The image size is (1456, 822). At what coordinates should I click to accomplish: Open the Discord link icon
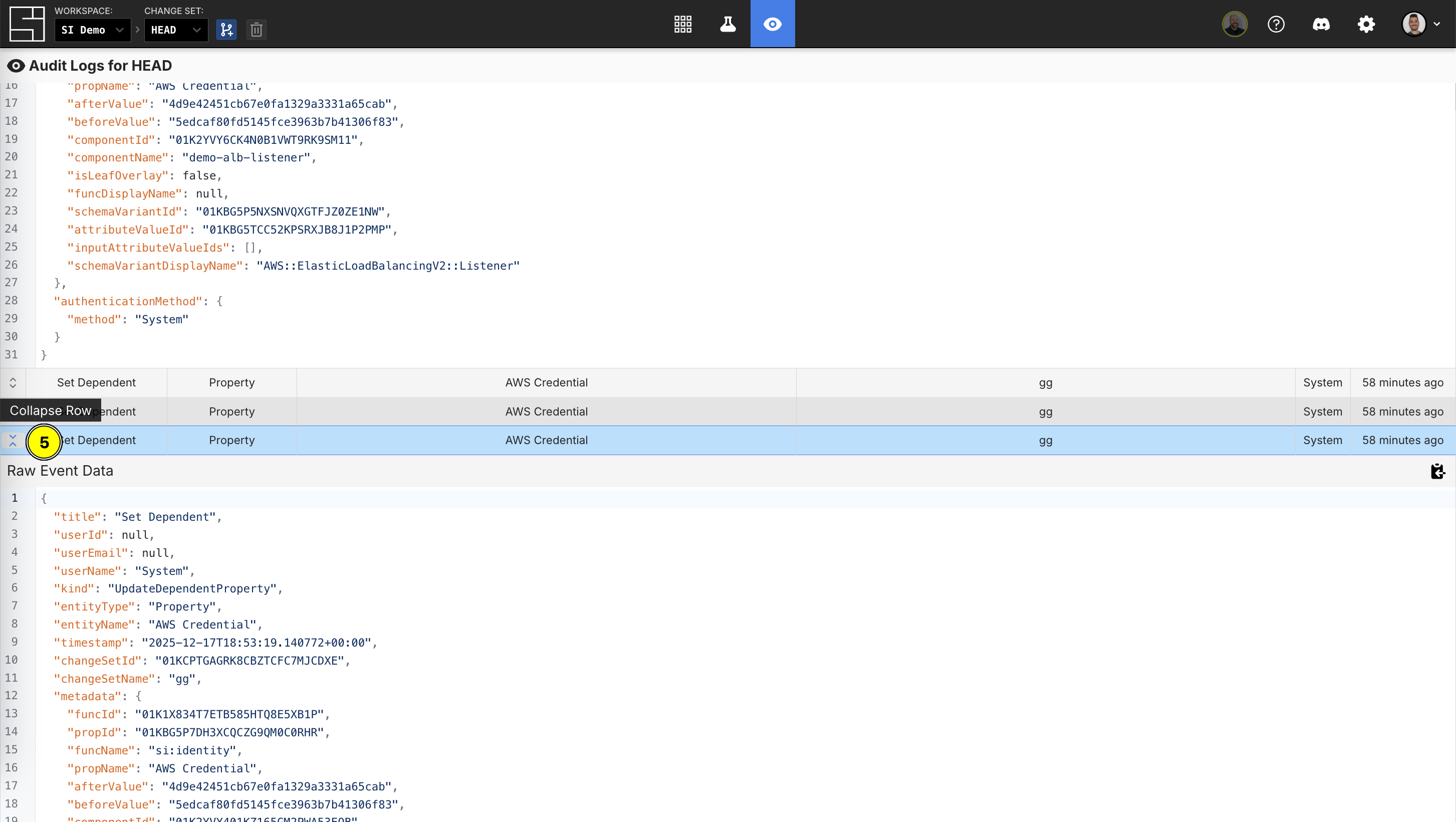pyautogui.click(x=1321, y=25)
